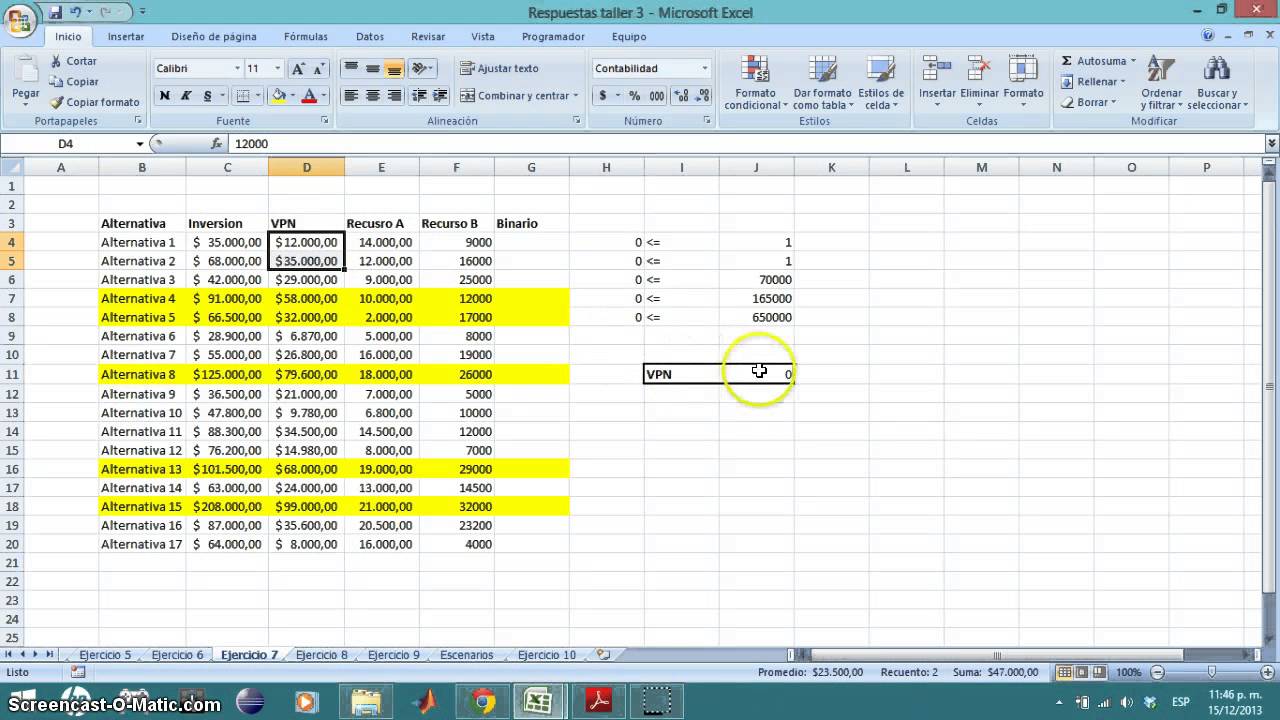Click the Cortar scissors button

pyautogui.click(x=74, y=61)
